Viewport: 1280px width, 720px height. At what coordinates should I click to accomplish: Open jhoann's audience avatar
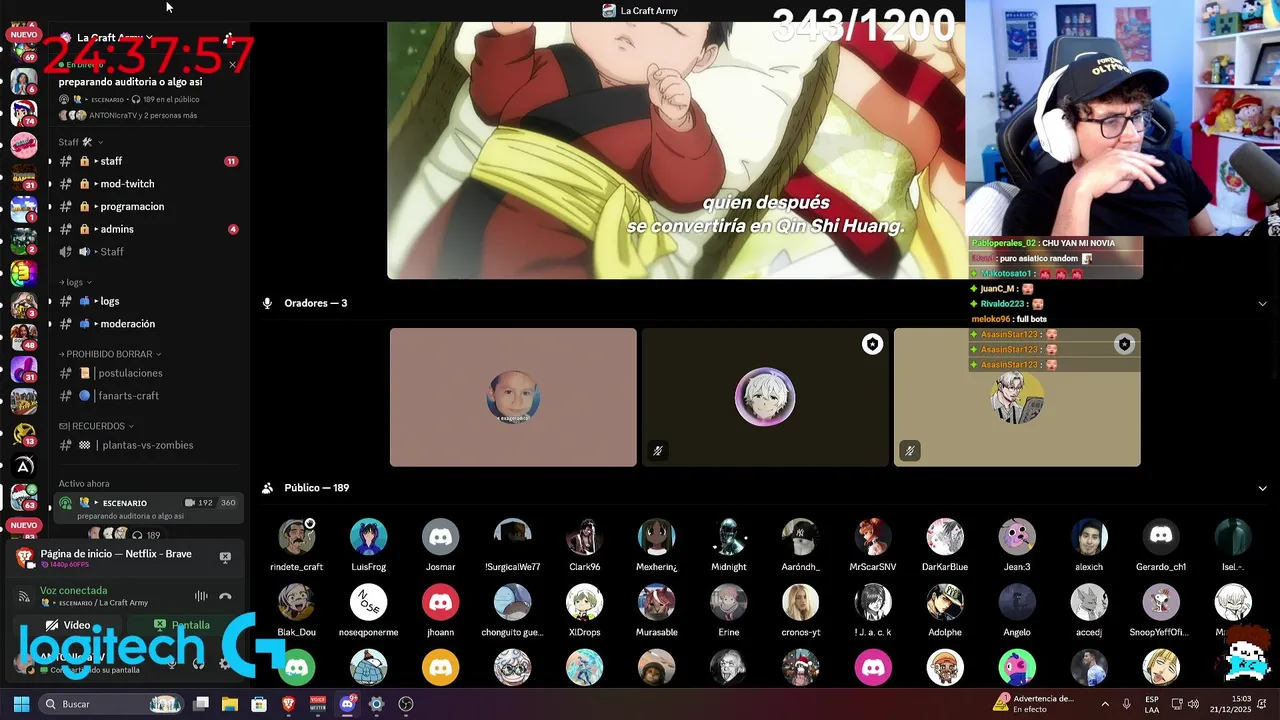(441, 603)
